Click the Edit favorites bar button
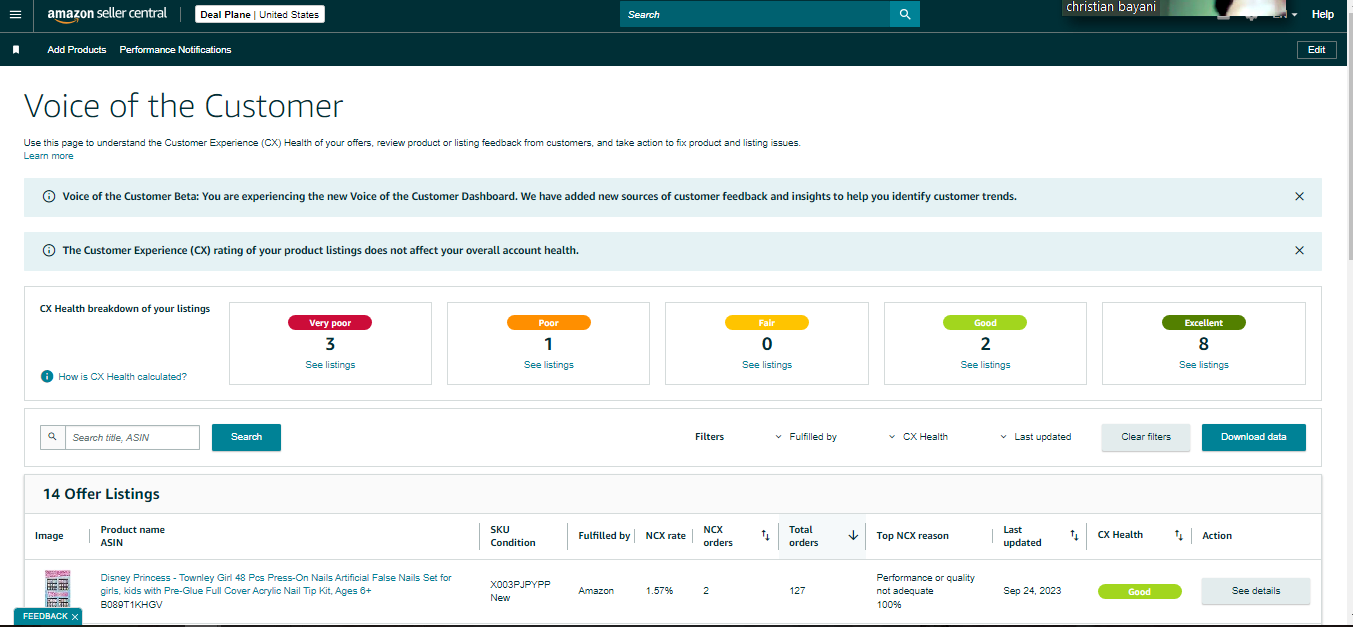The image size is (1353, 627). [x=1316, y=50]
